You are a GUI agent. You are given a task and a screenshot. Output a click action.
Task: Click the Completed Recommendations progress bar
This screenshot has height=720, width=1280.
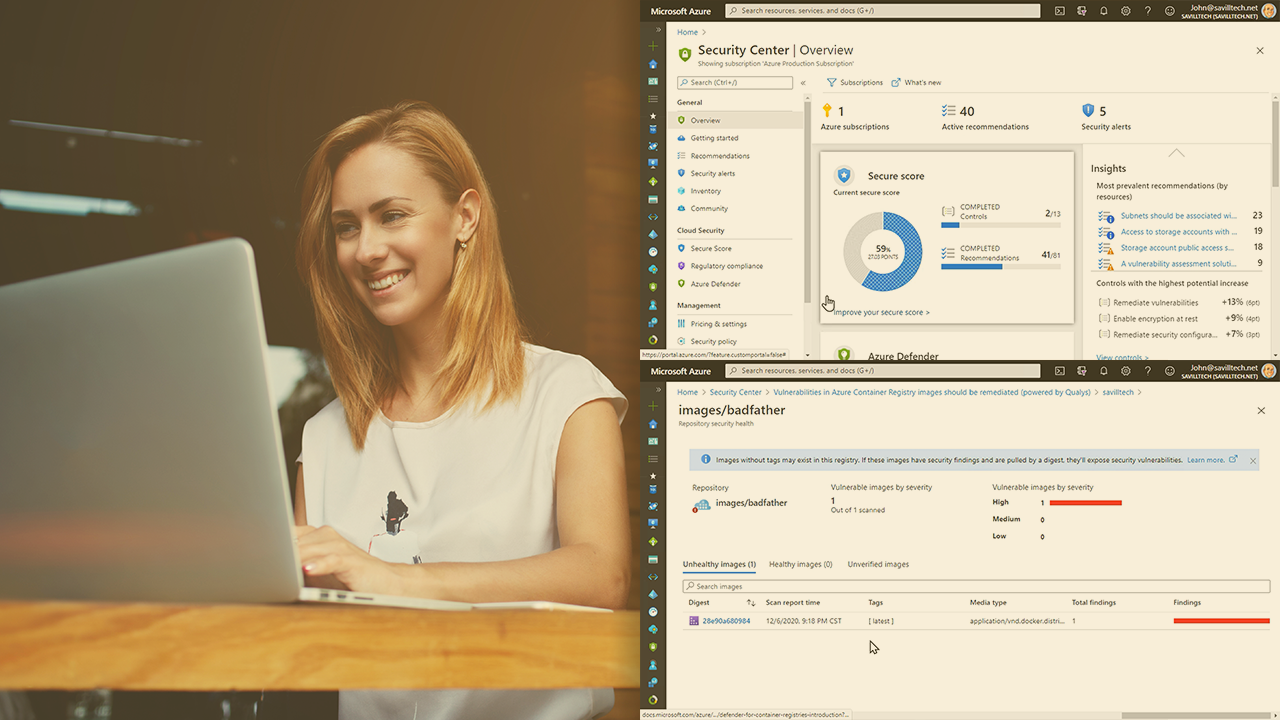pos(986,267)
